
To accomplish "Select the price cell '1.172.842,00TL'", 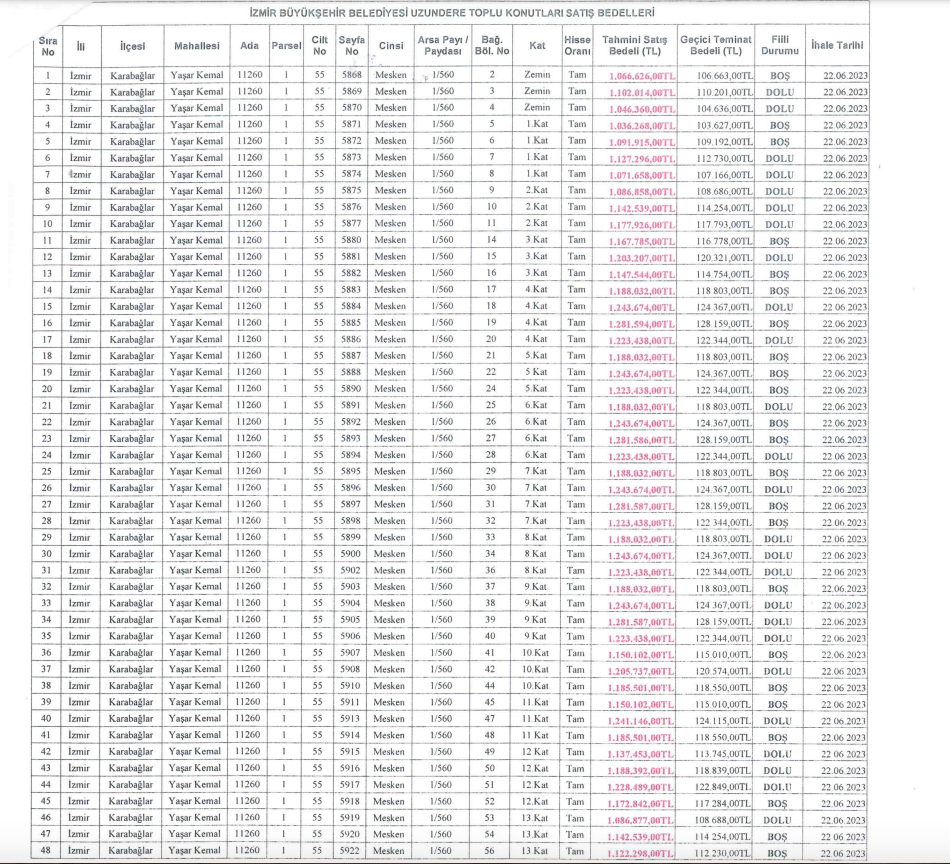I will [640, 804].
